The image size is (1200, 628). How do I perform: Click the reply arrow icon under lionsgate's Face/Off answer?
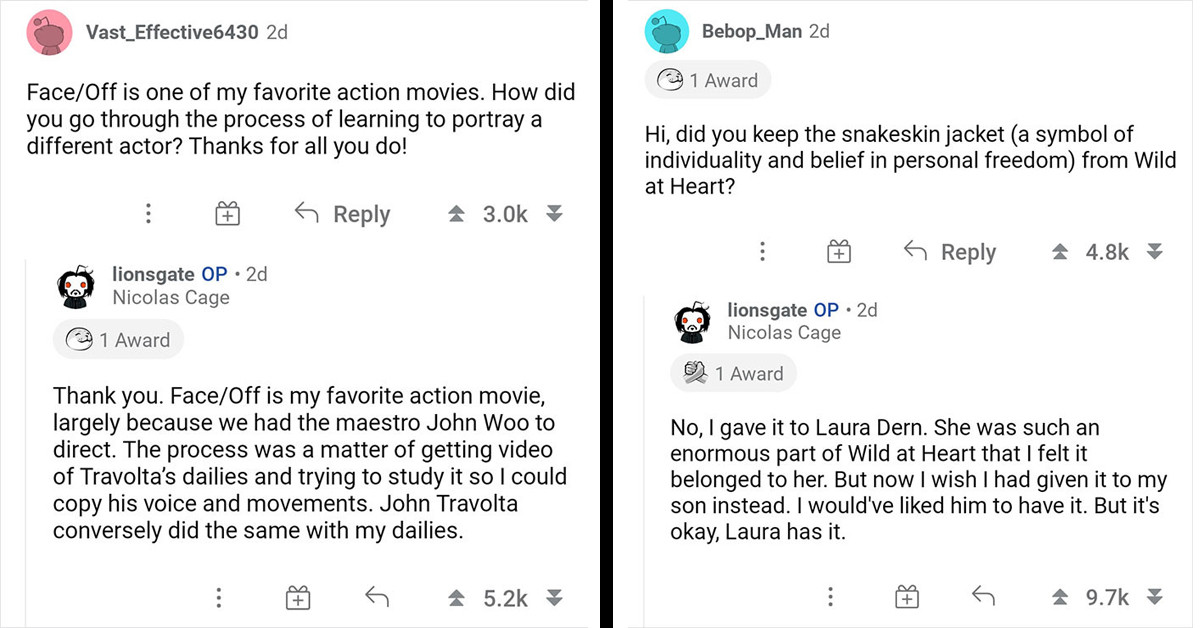click(376, 597)
